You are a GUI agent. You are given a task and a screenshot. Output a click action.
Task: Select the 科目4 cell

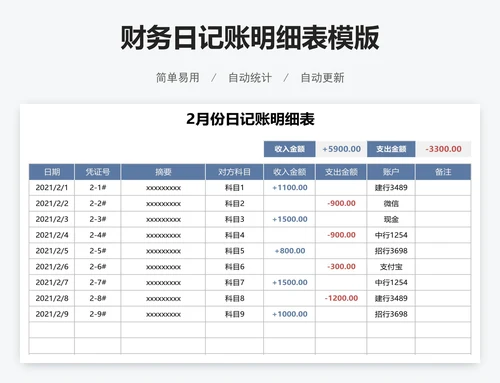(234, 235)
